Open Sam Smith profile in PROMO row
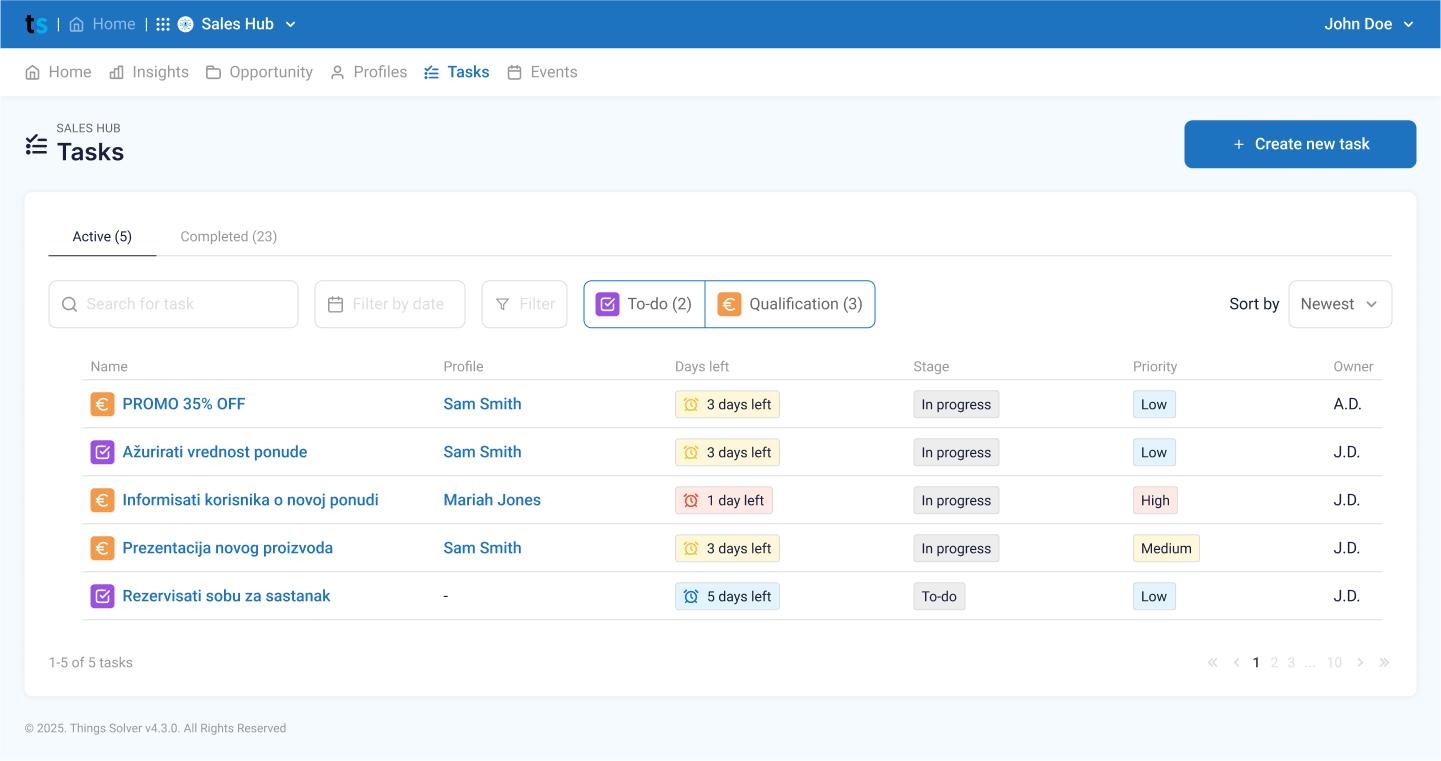This screenshot has width=1441, height=761. (x=482, y=404)
